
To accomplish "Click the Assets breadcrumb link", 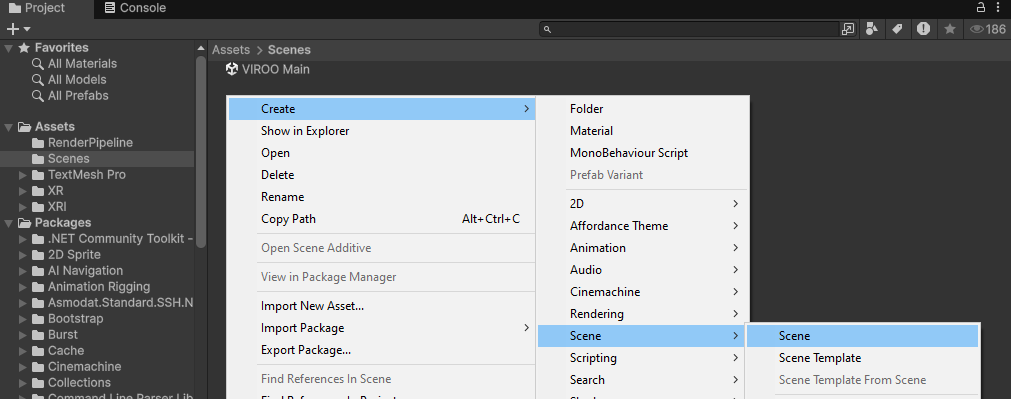I will 231,50.
